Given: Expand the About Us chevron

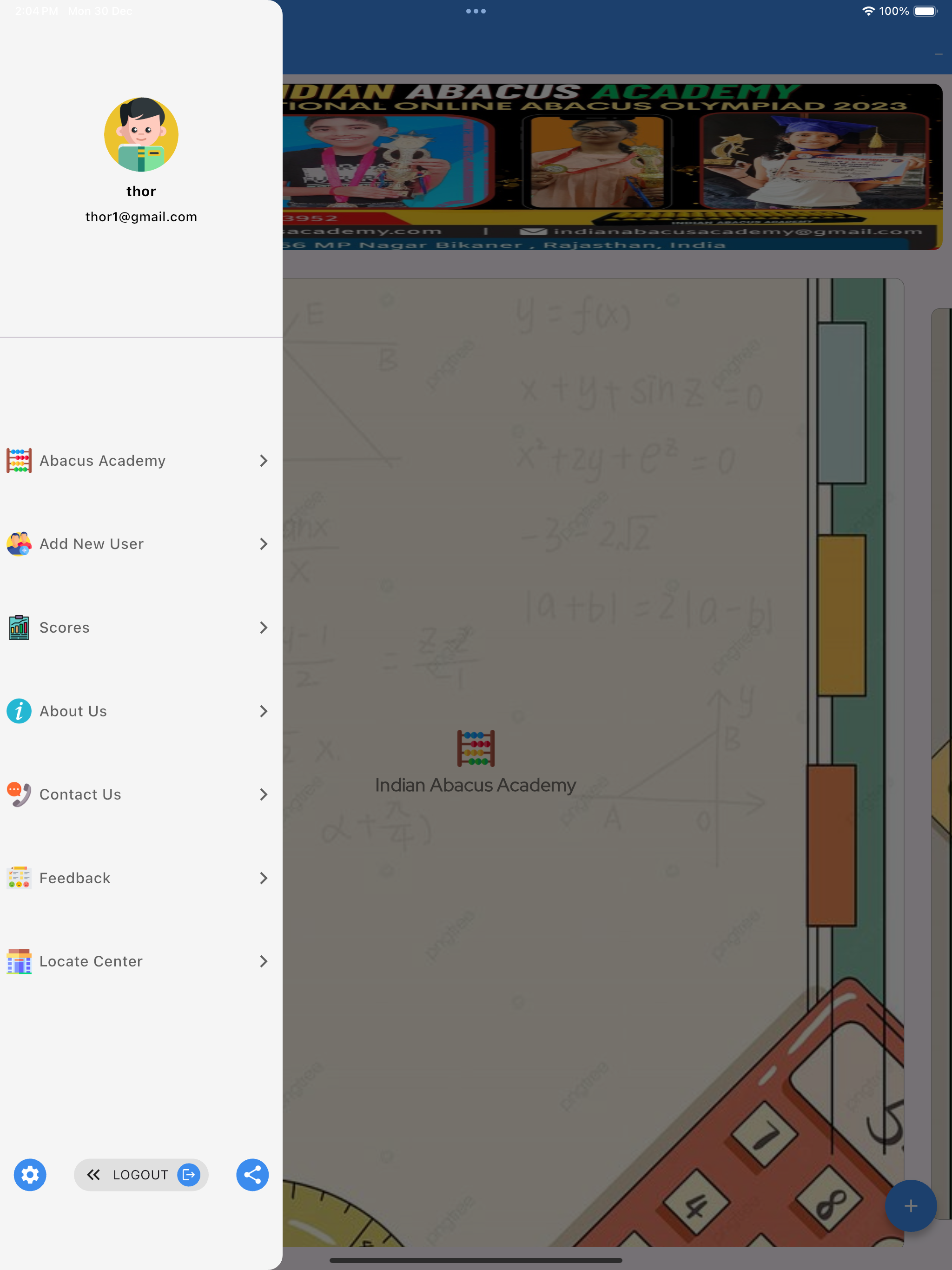Looking at the screenshot, I should point(264,711).
